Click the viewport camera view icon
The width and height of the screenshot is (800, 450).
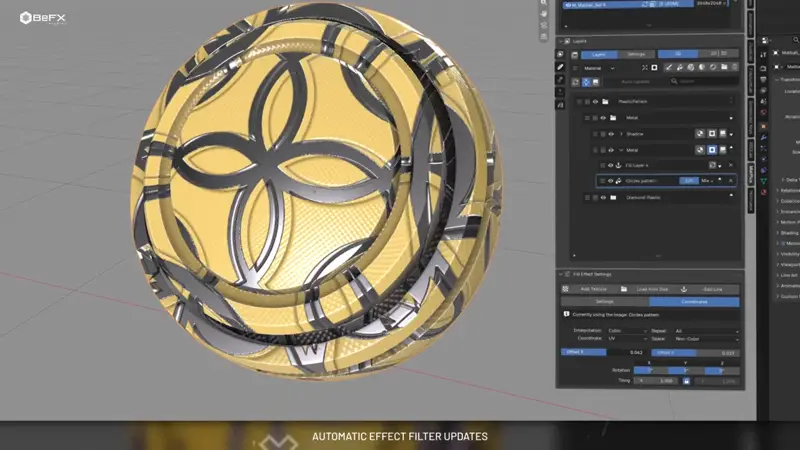point(544,25)
